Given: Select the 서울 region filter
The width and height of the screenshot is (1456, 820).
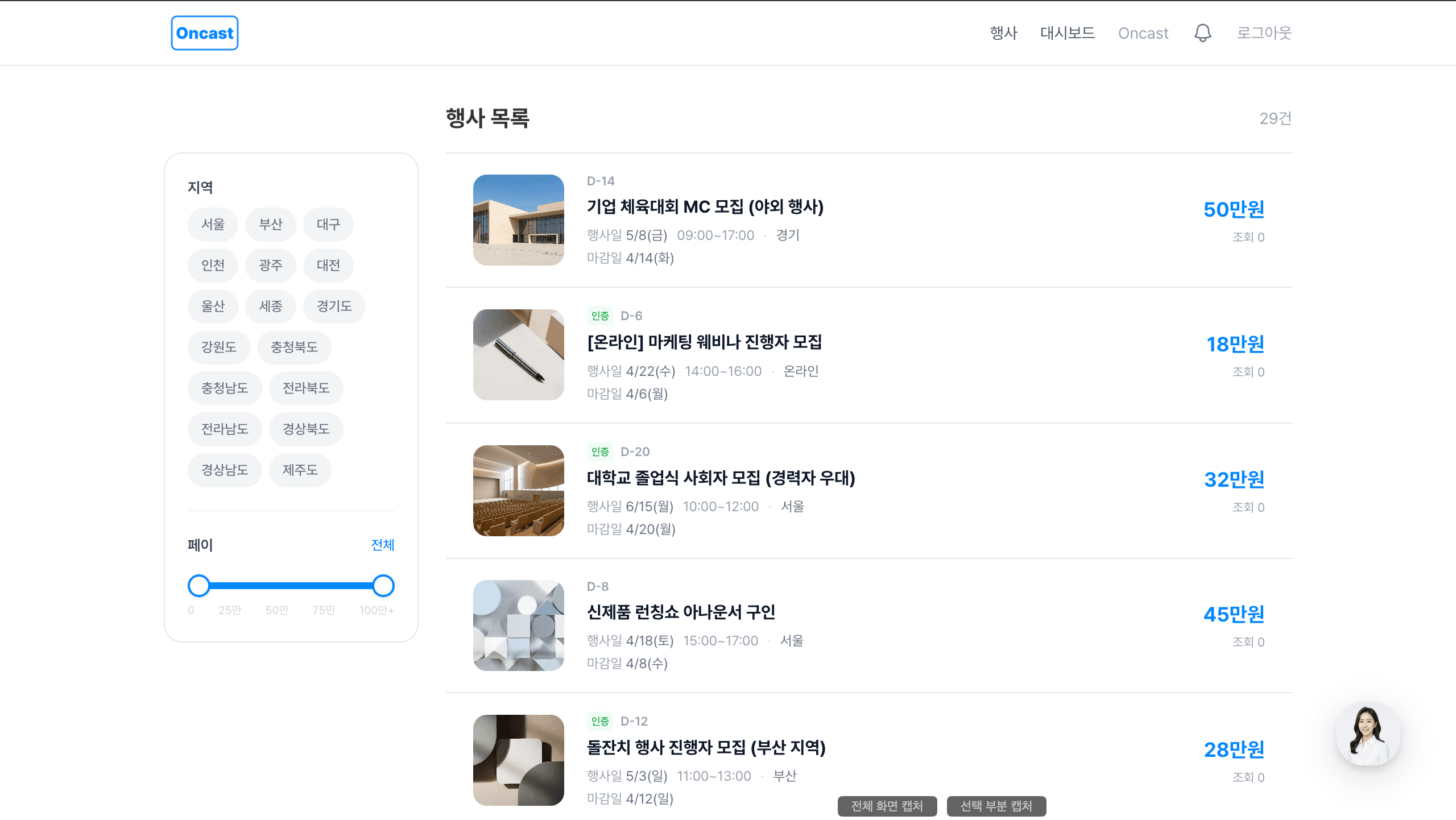Looking at the screenshot, I should click(x=213, y=224).
